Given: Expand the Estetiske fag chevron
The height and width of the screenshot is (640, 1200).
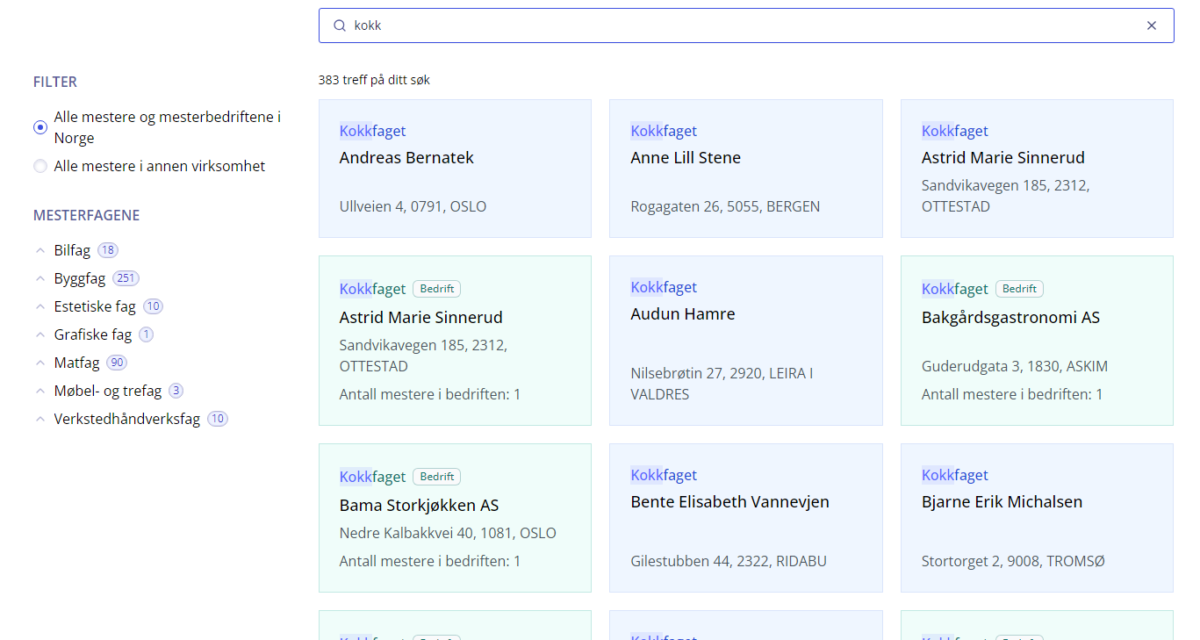Looking at the screenshot, I should pos(40,307).
